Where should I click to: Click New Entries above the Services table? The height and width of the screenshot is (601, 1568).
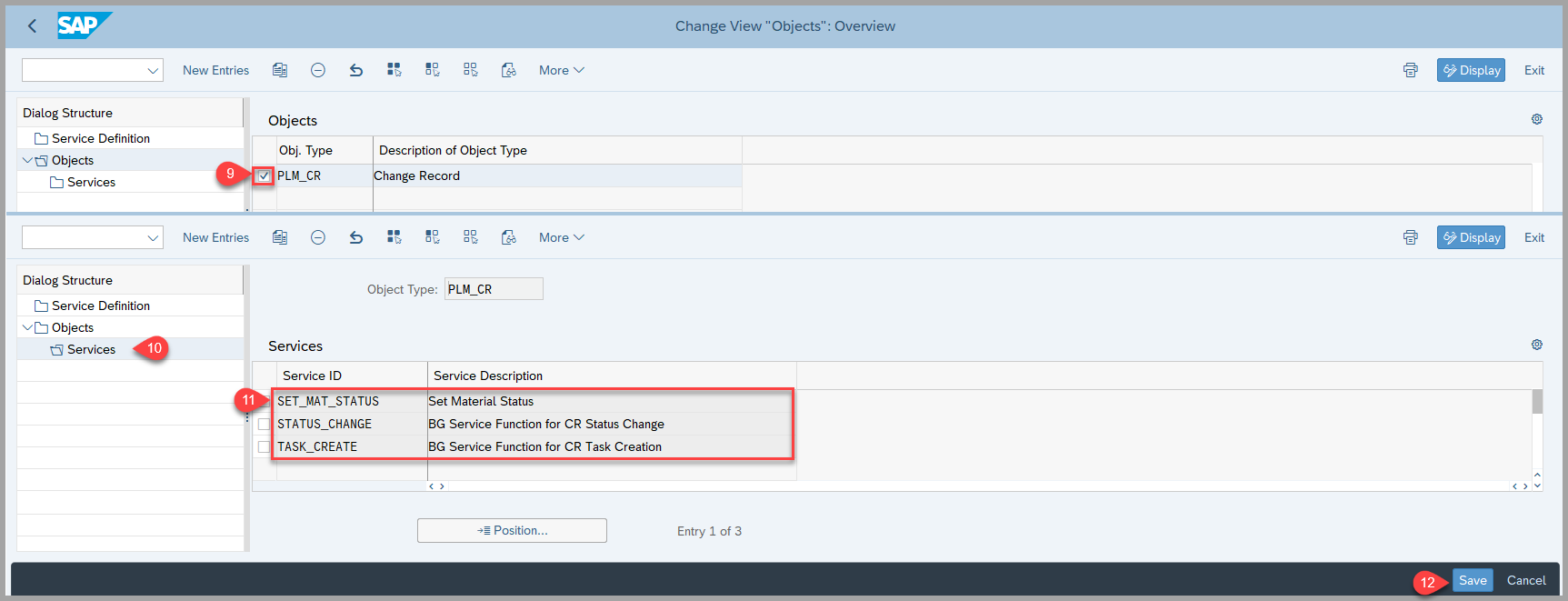pos(215,237)
